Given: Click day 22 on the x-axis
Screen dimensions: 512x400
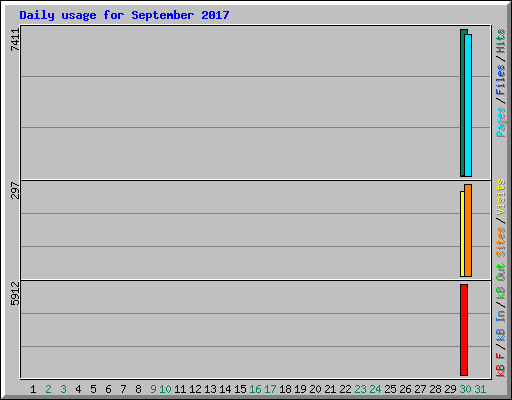Looking at the screenshot, I should click(x=345, y=389).
